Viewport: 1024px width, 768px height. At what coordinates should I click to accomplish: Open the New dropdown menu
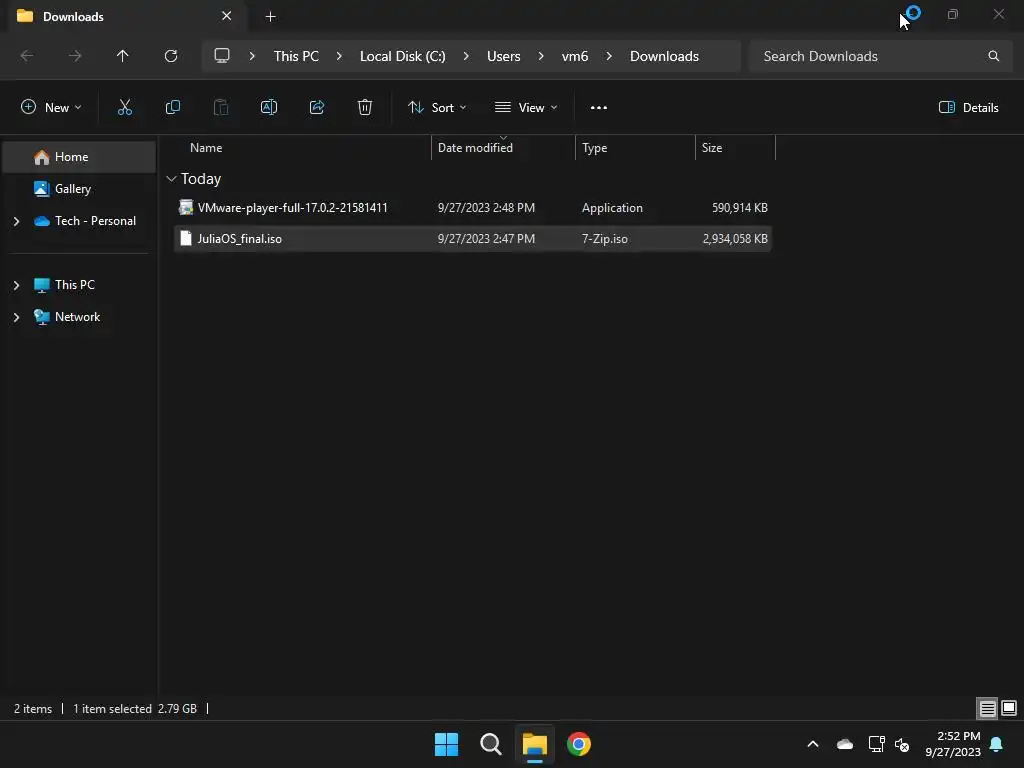[x=51, y=108]
